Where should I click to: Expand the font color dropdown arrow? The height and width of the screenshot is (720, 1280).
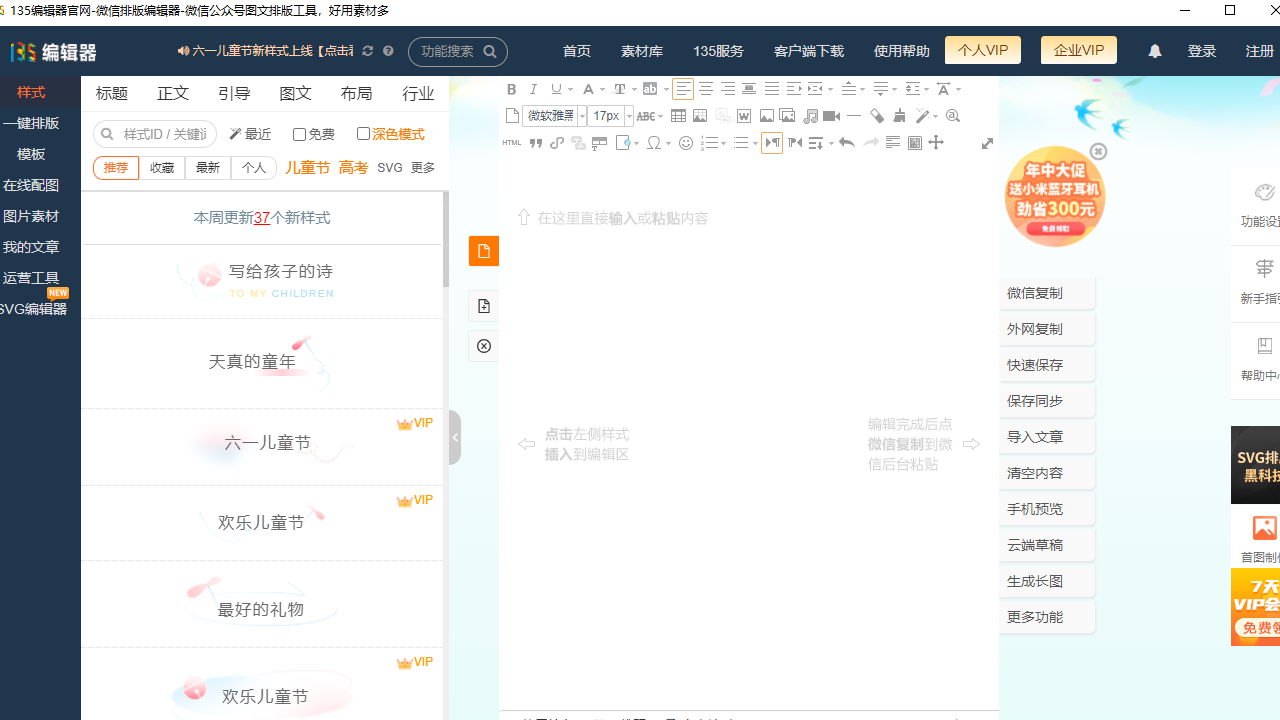(x=601, y=90)
